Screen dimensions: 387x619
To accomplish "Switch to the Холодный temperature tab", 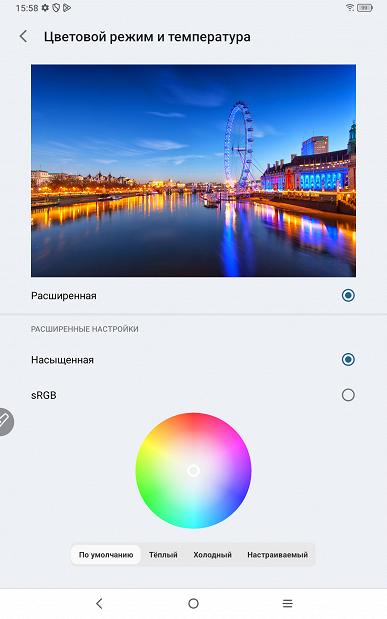I will pyautogui.click(x=212, y=555).
